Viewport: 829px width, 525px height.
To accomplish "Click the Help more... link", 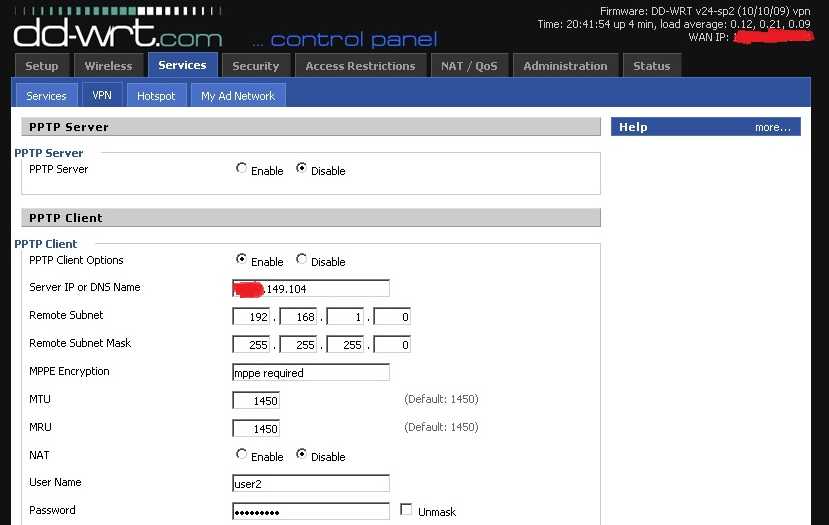I will (772, 127).
